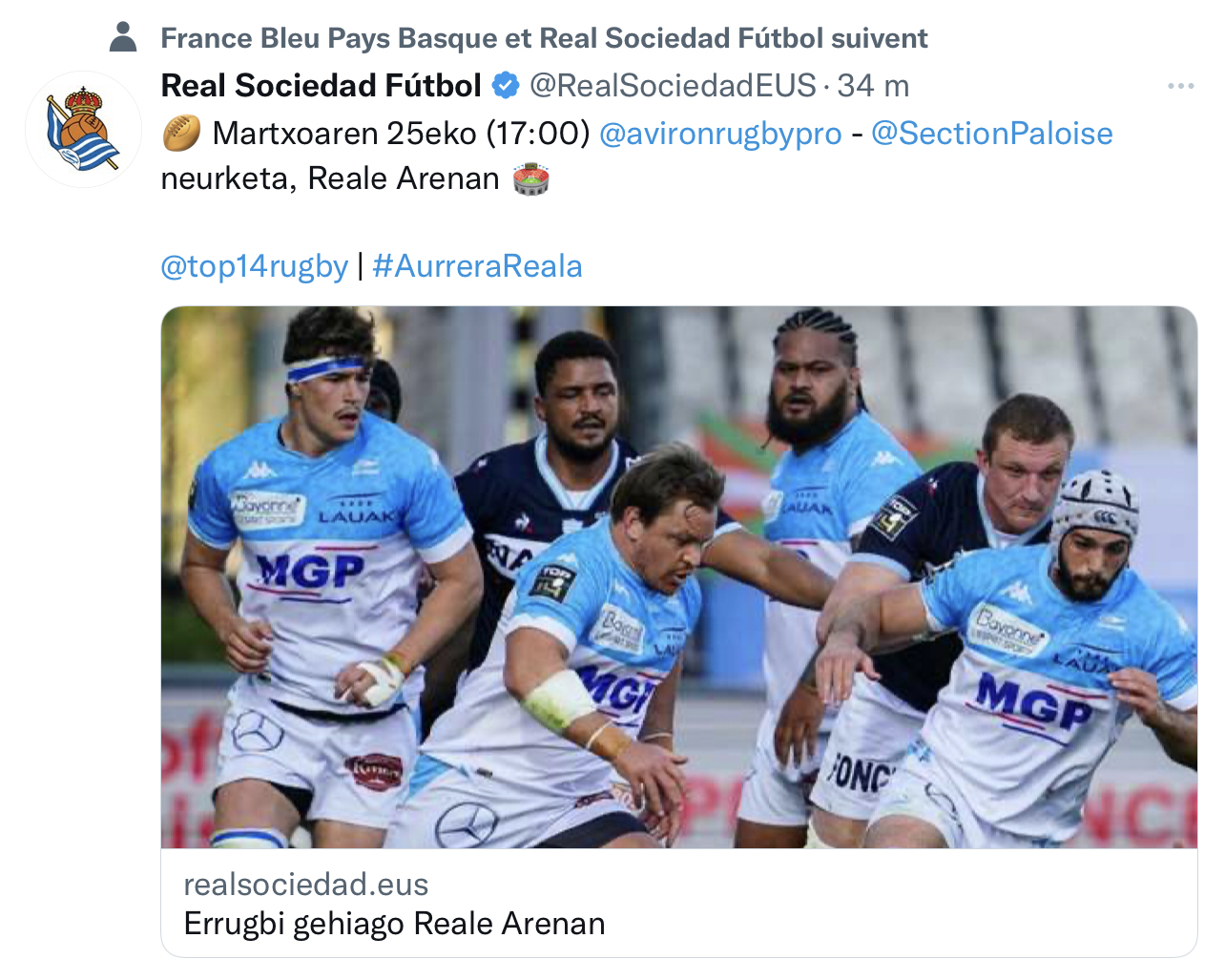The width and height of the screenshot is (1225, 980).
Task: Click the realsociedad.eus card domain
Action: point(305,885)
